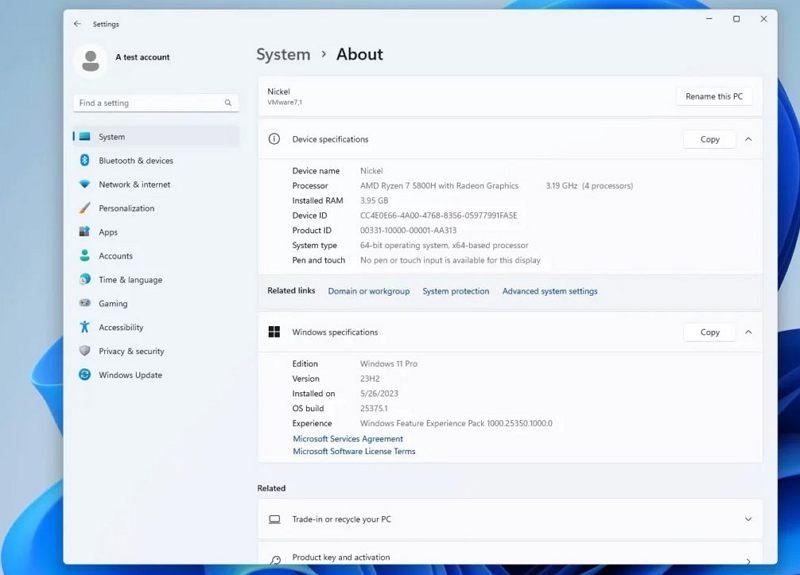Image resolution: width=800 pixels, height=575 pixels.
Task: Click the Trade-in laptop icon
Action: (274, 519)
